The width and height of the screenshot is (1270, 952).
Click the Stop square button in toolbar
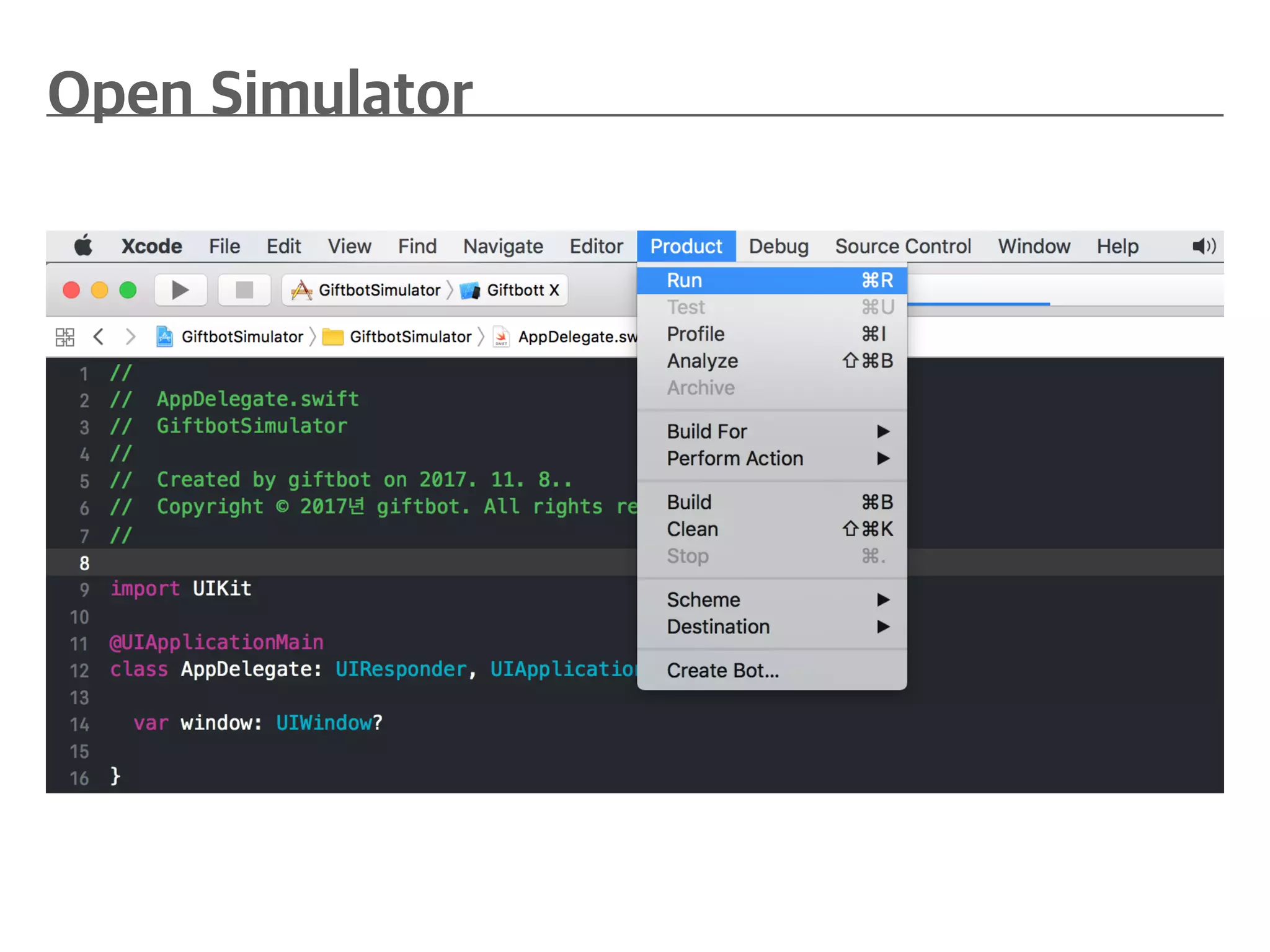[x=244, y=290]
